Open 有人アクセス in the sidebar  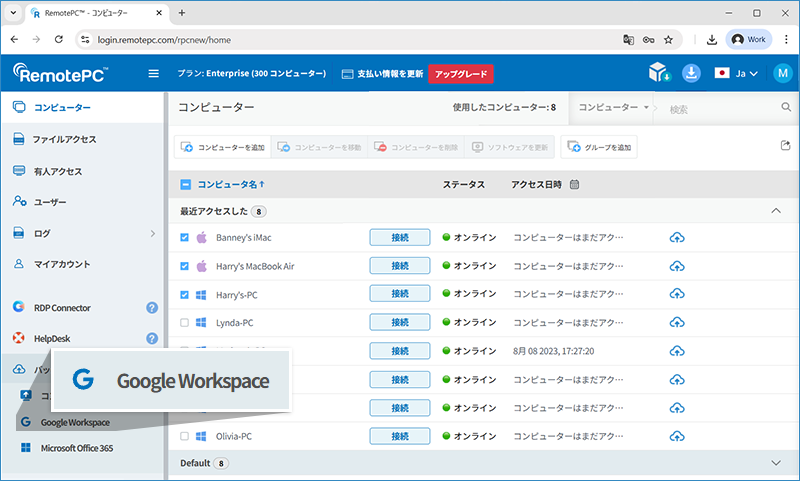click(x=58, y=171)
